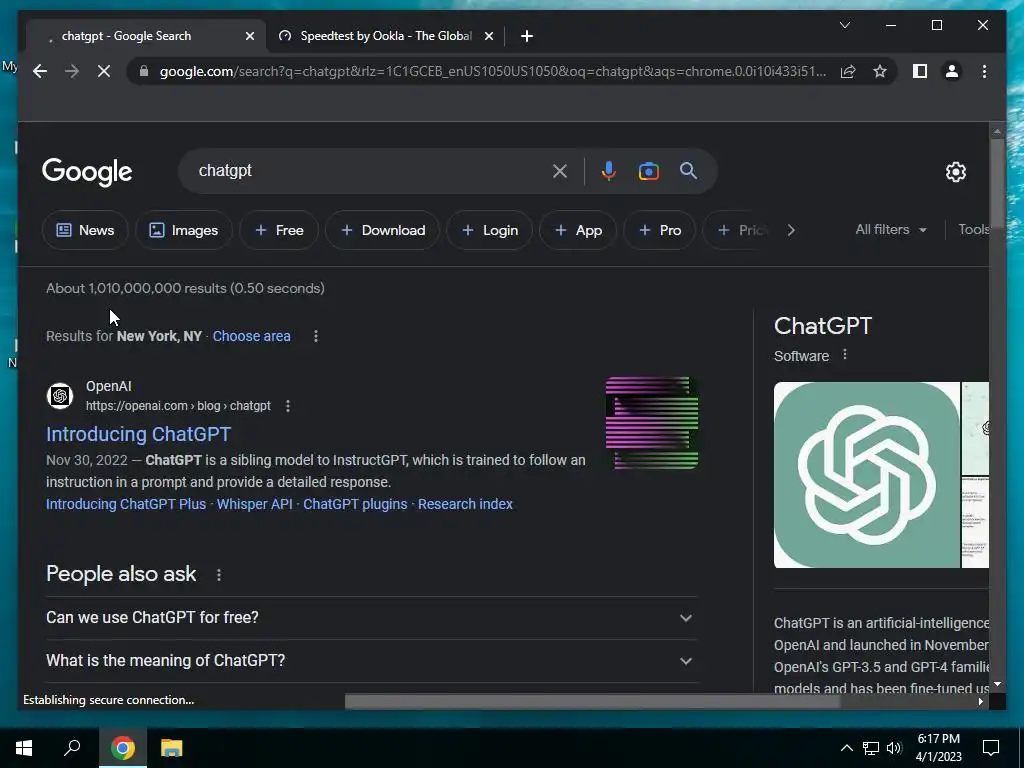
Task: Open options dots next to People also ask
Action: [219, 575]
